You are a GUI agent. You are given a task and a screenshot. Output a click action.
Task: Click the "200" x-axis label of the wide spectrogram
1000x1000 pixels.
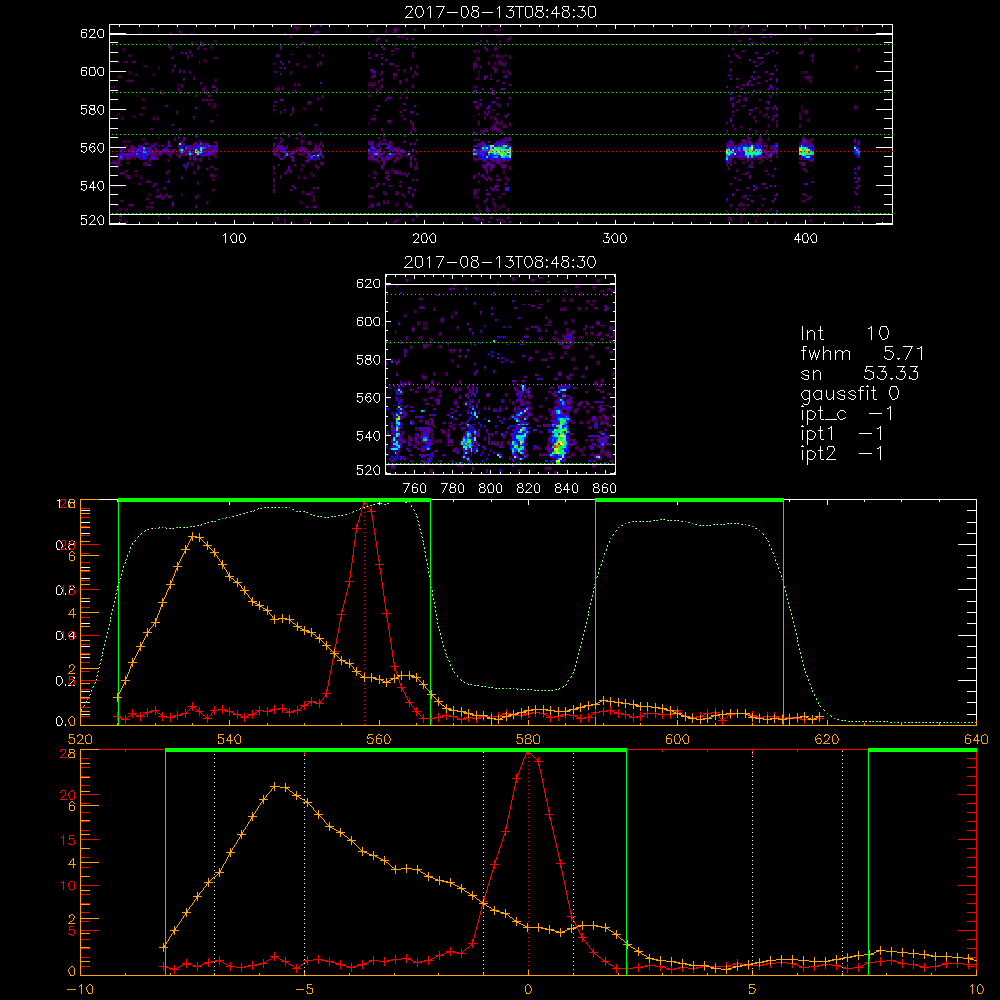point(424,238)
